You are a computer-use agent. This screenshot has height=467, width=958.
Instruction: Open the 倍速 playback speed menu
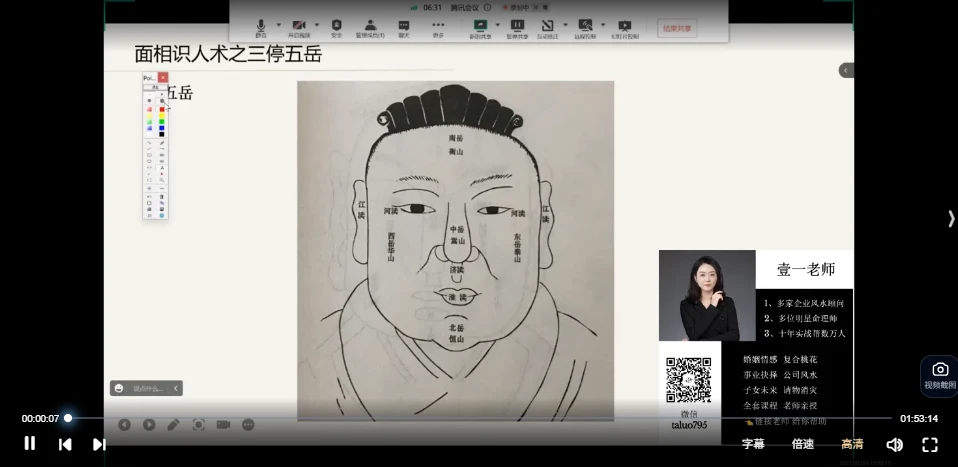[802, 444]
